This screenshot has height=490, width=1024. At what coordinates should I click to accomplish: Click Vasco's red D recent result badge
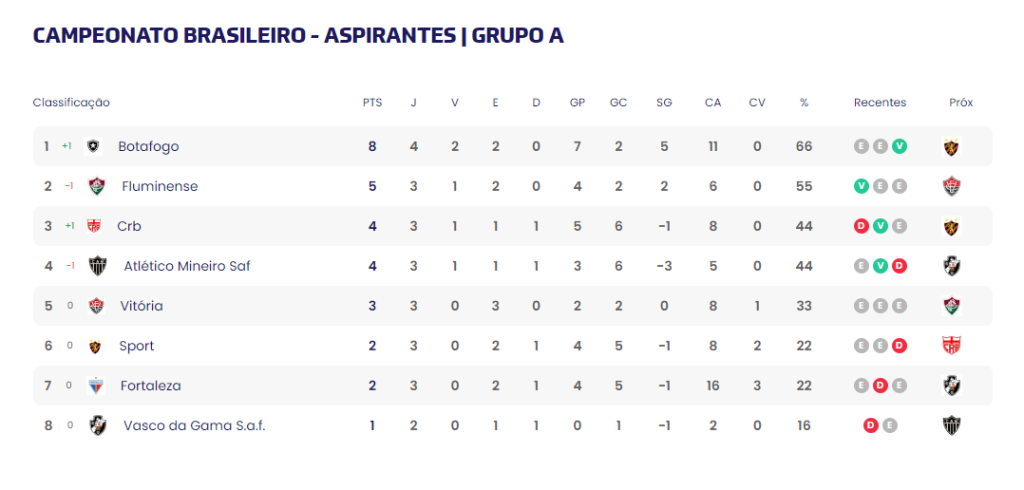pos(871,425)
